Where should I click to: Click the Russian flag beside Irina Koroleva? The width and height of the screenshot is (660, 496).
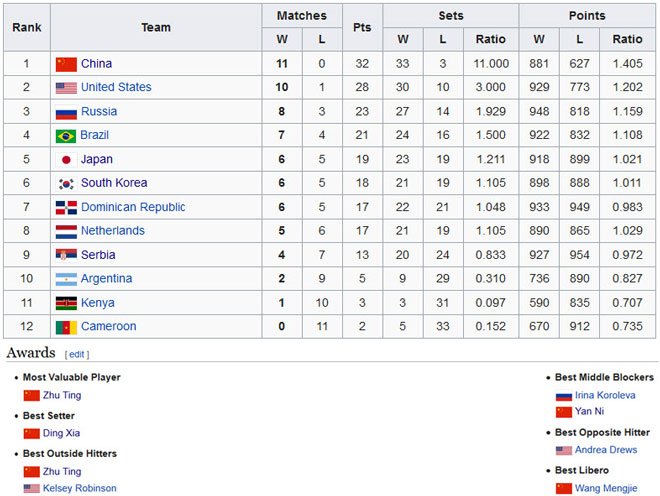click(x=564, y=396)
